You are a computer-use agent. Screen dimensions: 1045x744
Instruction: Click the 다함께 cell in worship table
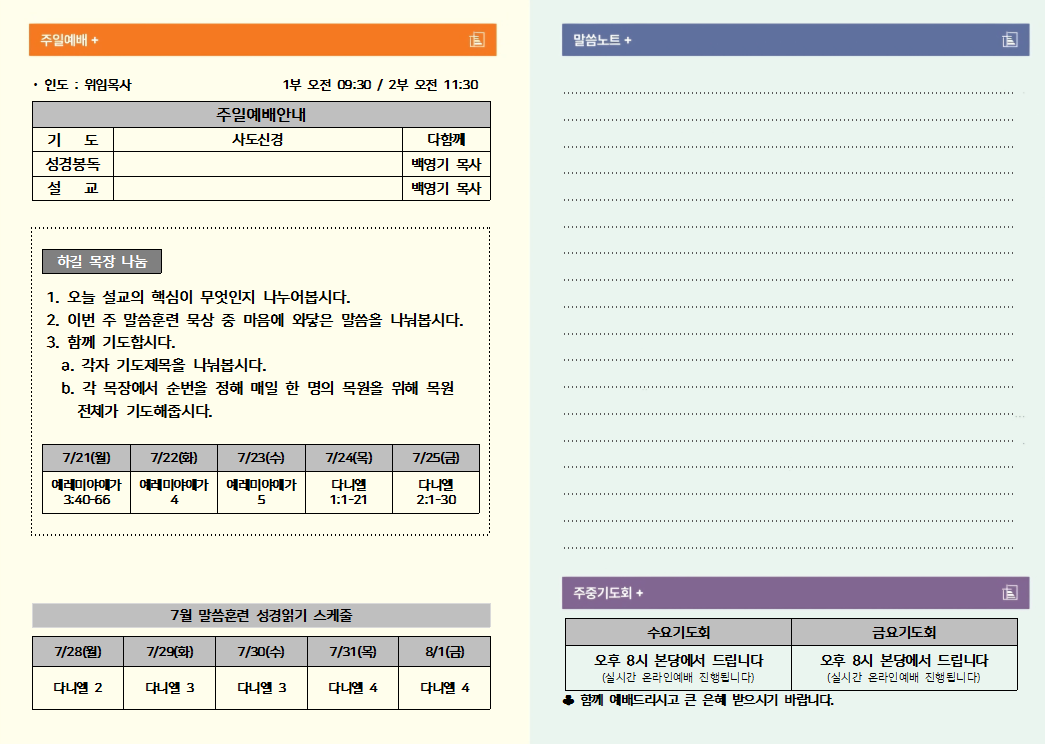pyautogui.click(x=446, y=139)
